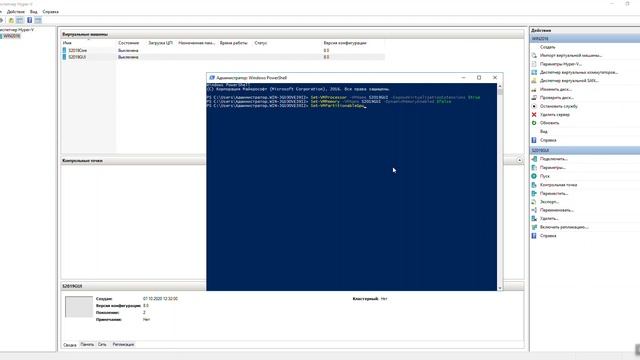Switch to the Репликация tab
Screen dimensions: 640x360
pos(123,344)
